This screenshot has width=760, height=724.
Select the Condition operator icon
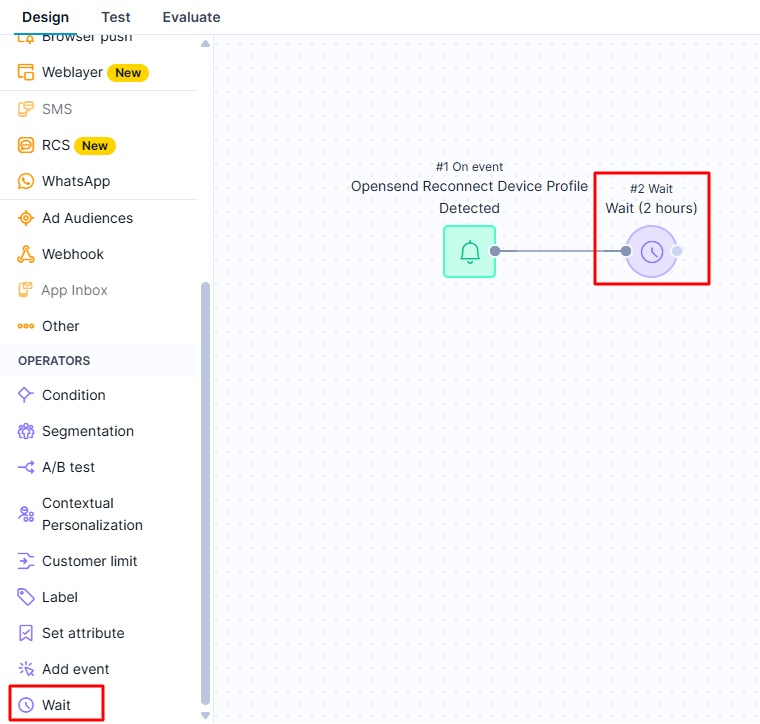(26, 395)
